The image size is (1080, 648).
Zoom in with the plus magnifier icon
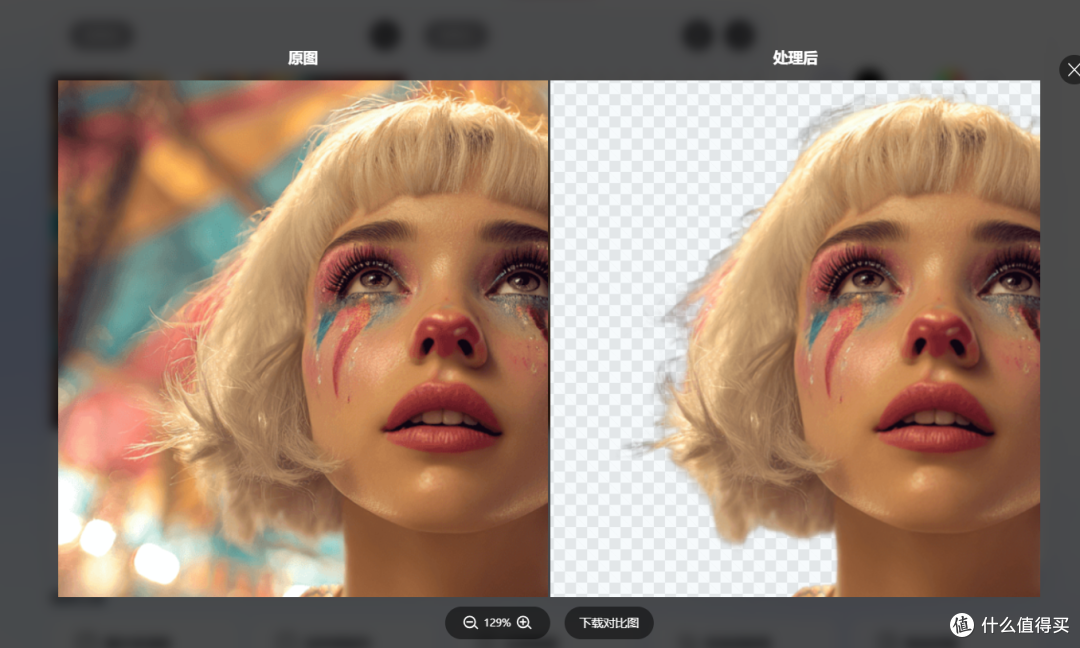click(x=524, y=623)
